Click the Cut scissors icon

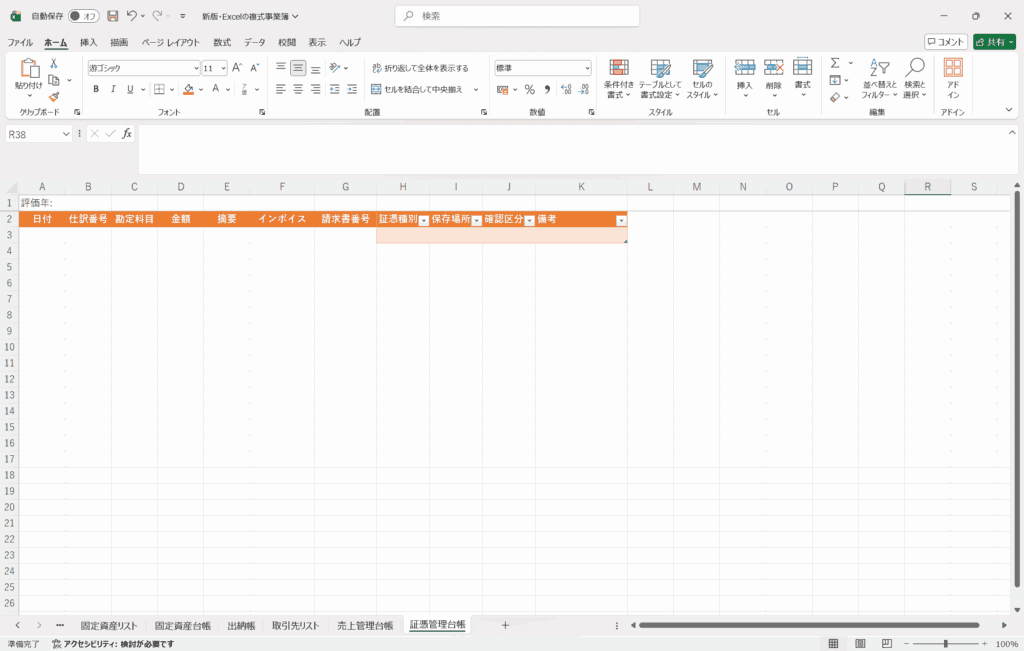point(54,64)
